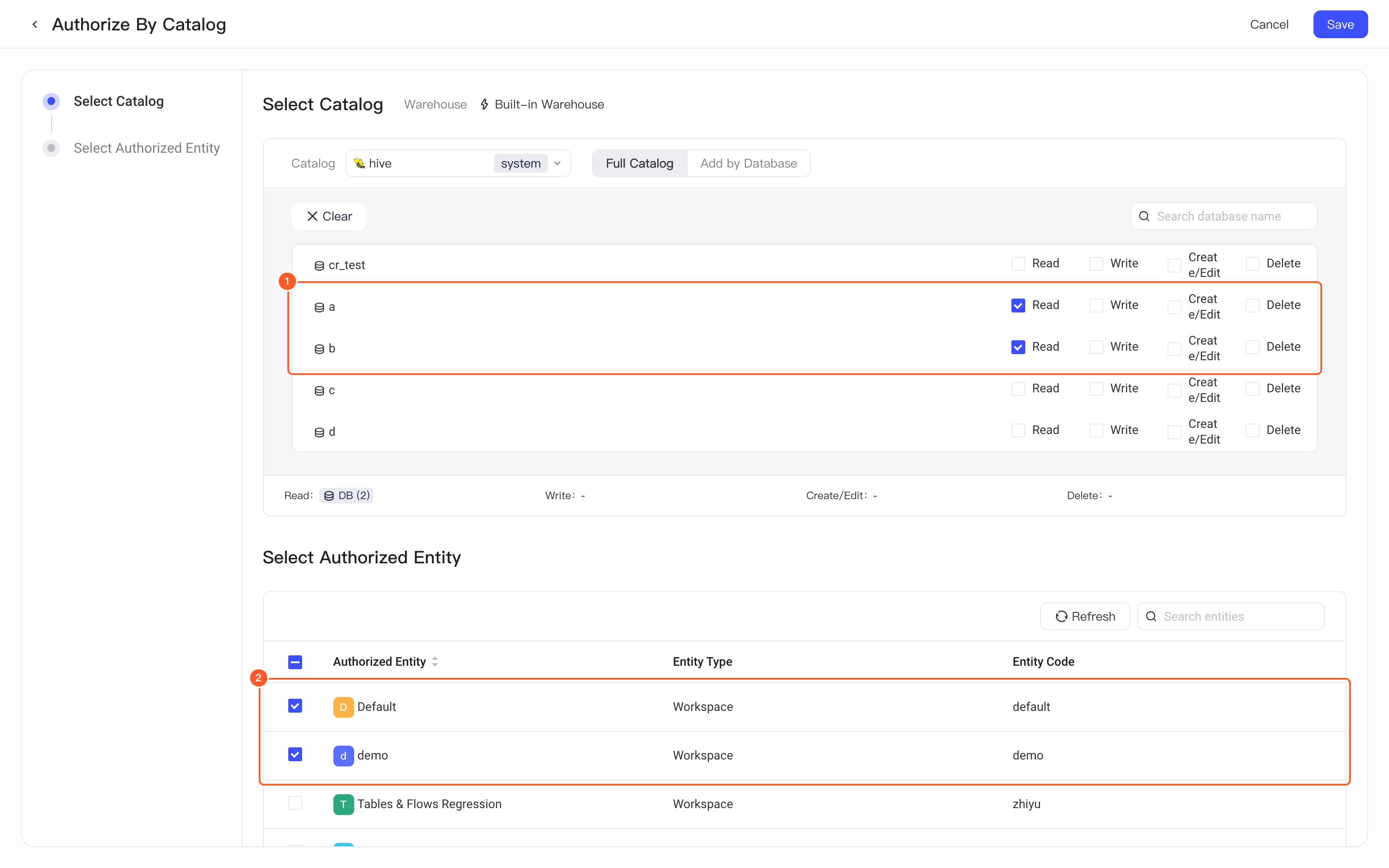
Task: Open the hive Catalog dropdown
Action: [x=458, y=163]
